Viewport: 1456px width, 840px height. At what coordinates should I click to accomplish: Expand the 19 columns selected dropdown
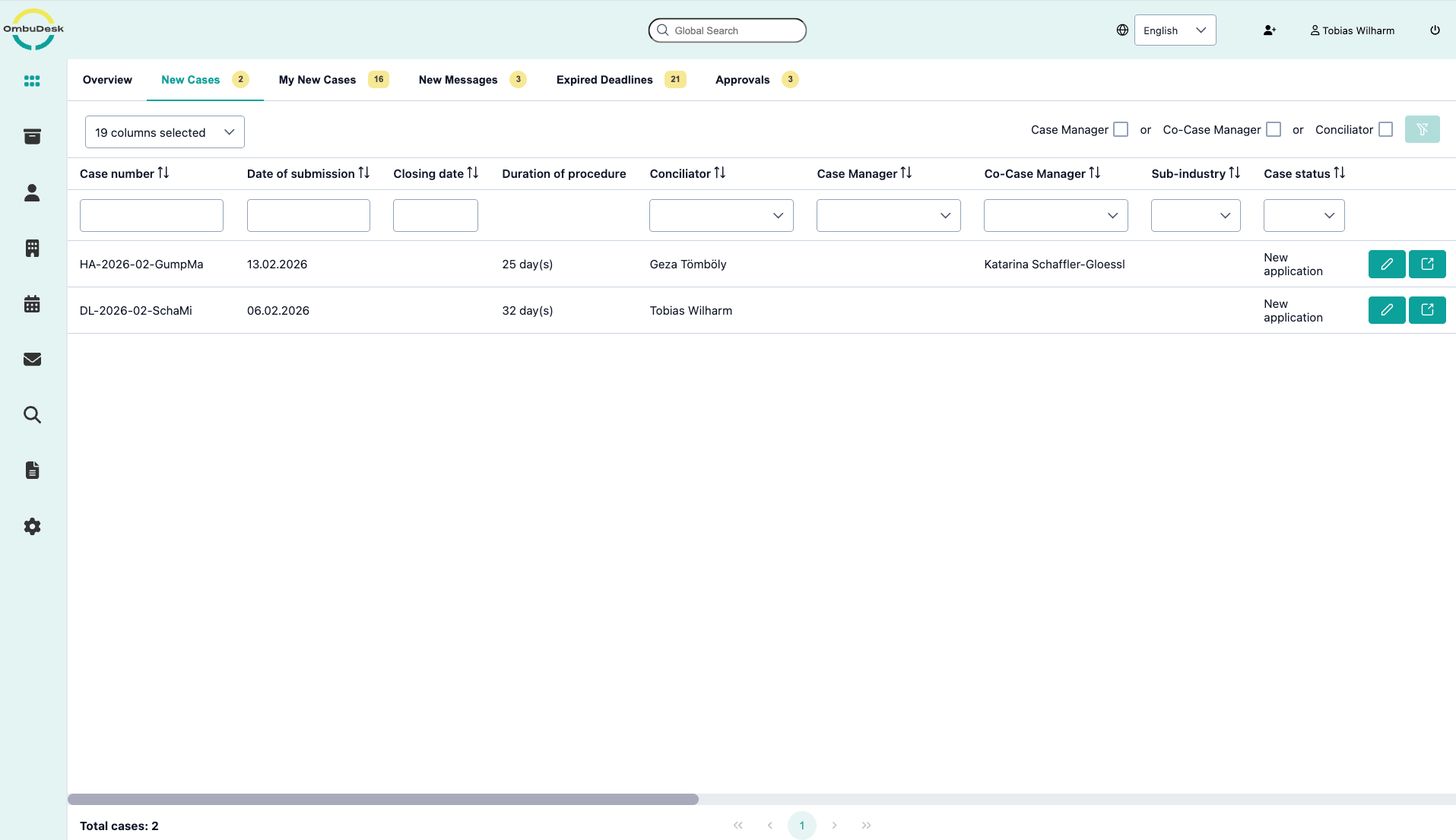[x=164, y=132]
